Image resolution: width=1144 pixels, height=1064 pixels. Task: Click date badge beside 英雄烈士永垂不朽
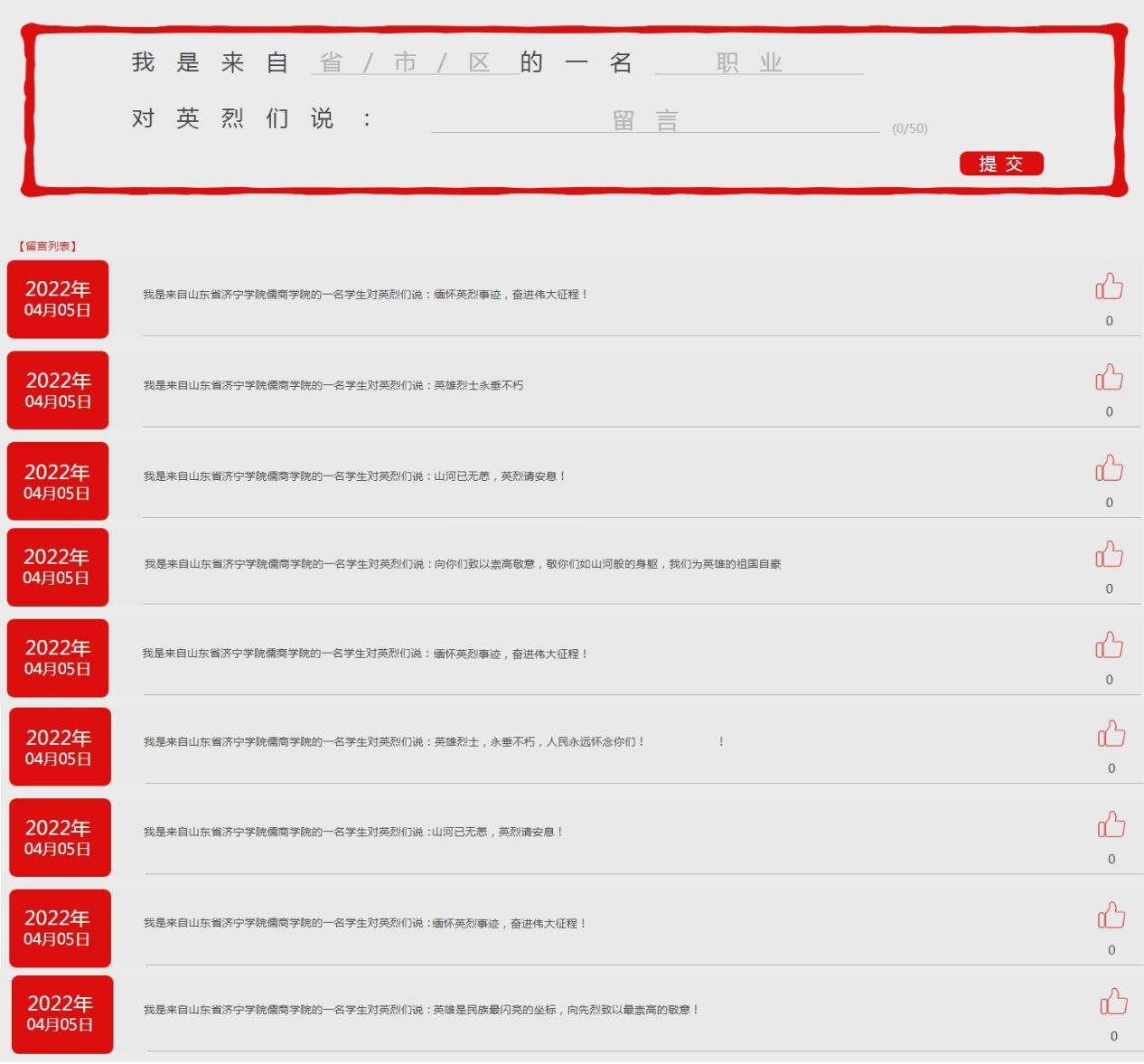coord(58,391)
